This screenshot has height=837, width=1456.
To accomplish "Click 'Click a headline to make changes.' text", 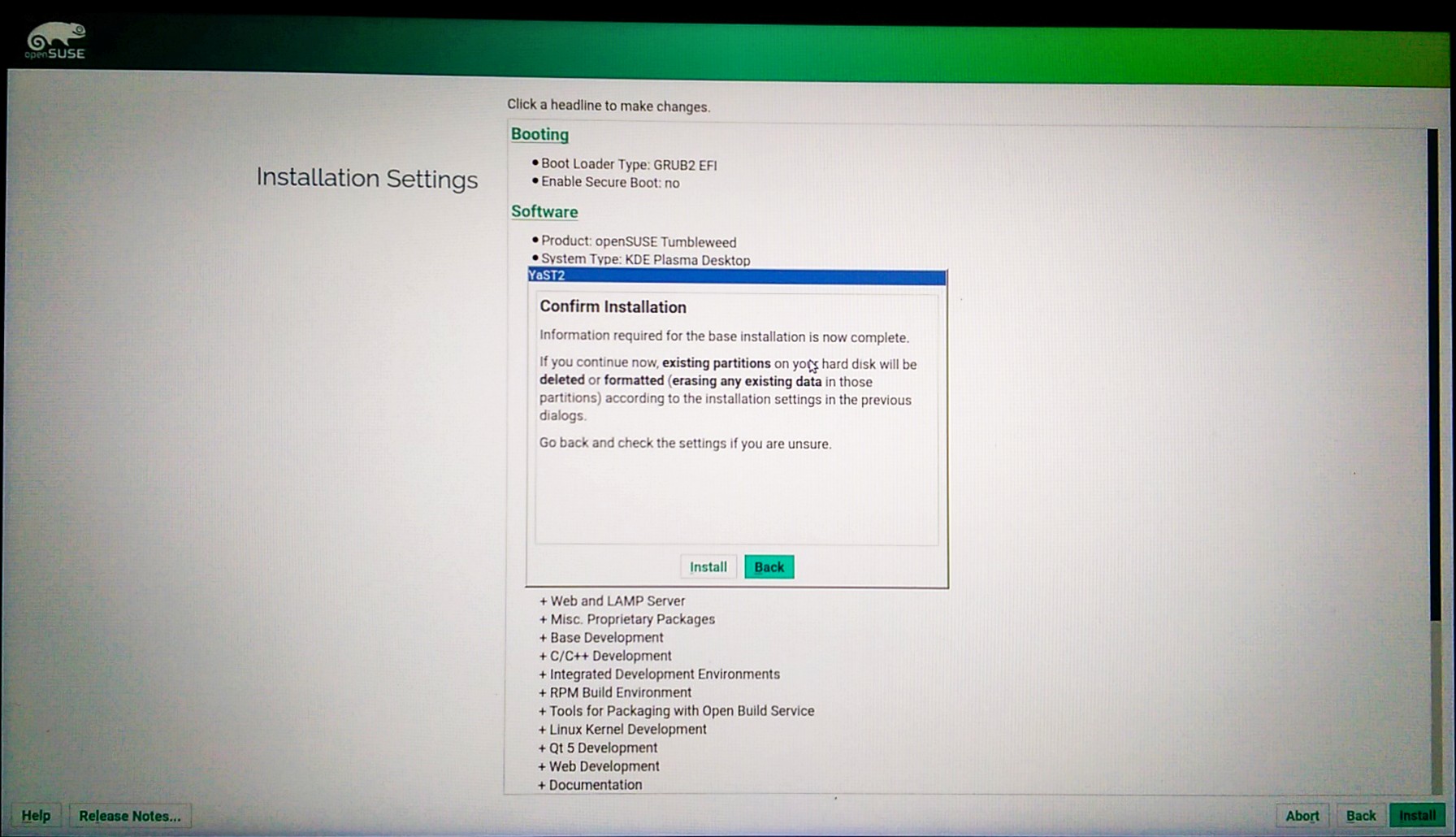I will 608,106.
